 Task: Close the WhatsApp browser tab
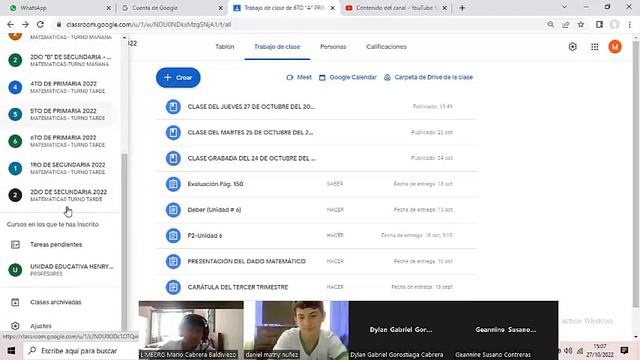109,8
